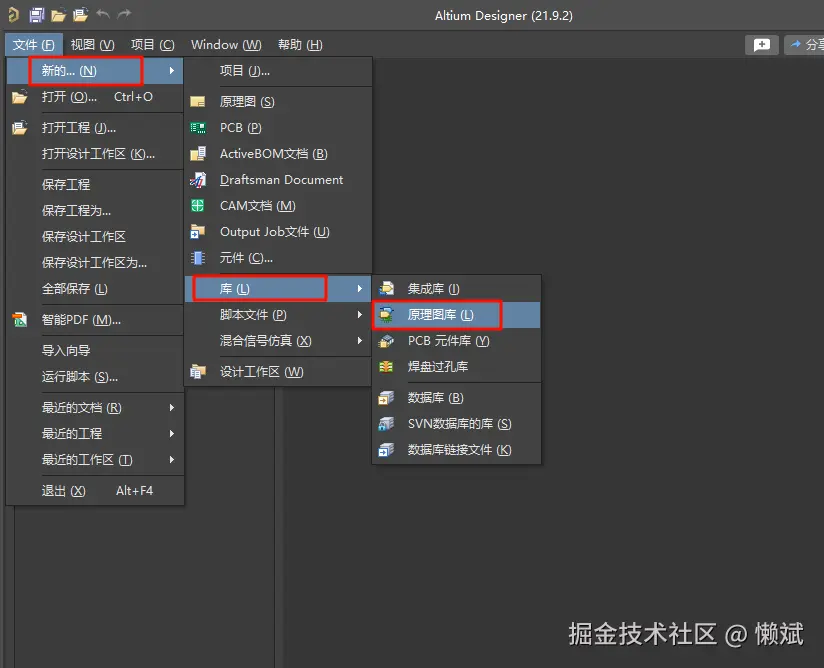Image resolution: width=824 pixels, height=668 pixels.
Task: Click the PCB 元件库 (Y) icon
Action: [x=386, y=341]
